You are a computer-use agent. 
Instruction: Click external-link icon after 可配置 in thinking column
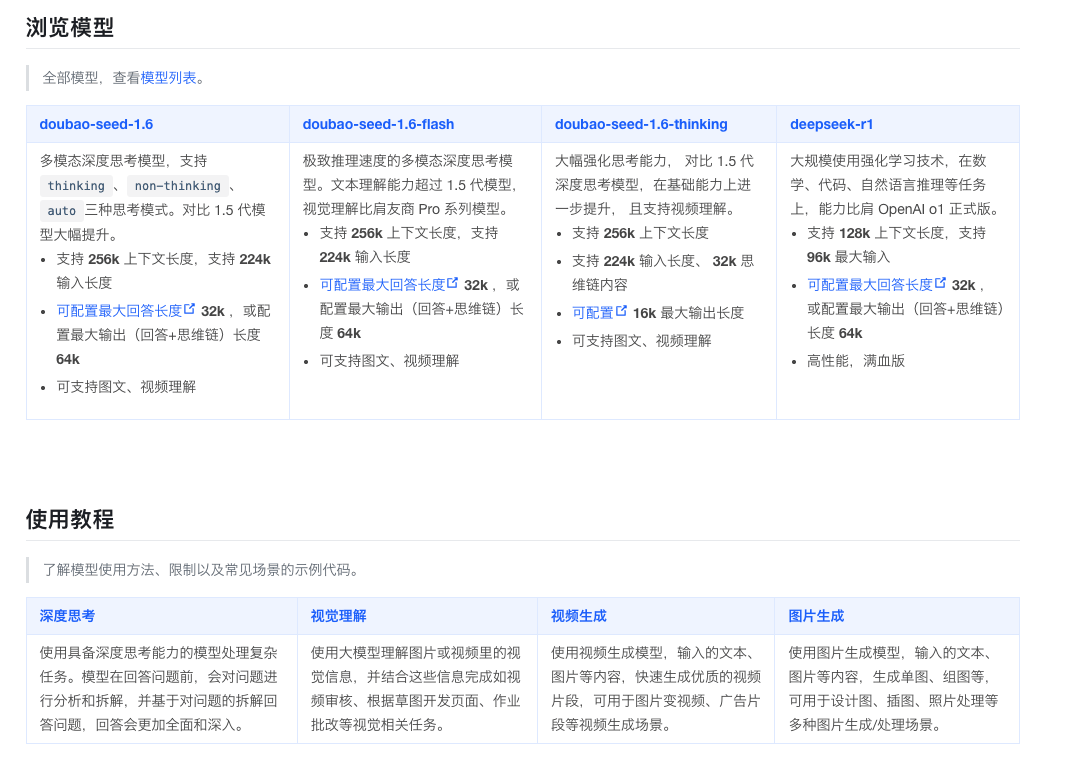coord(622,311)
